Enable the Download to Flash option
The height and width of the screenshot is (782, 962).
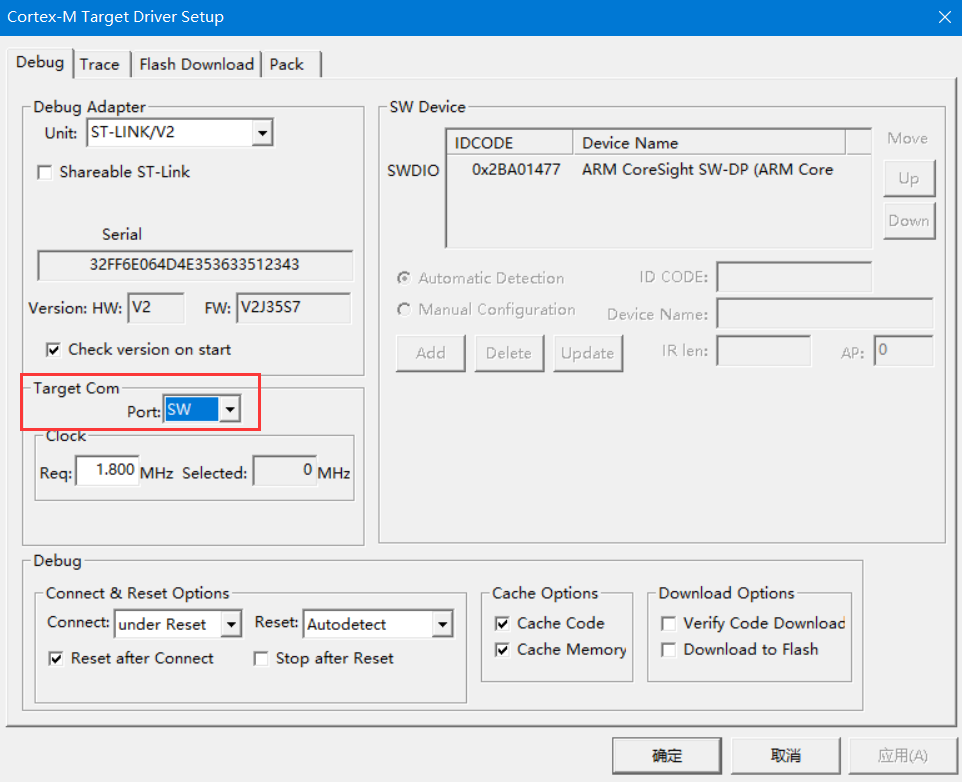pyautogui.click(x=667, y=649)
